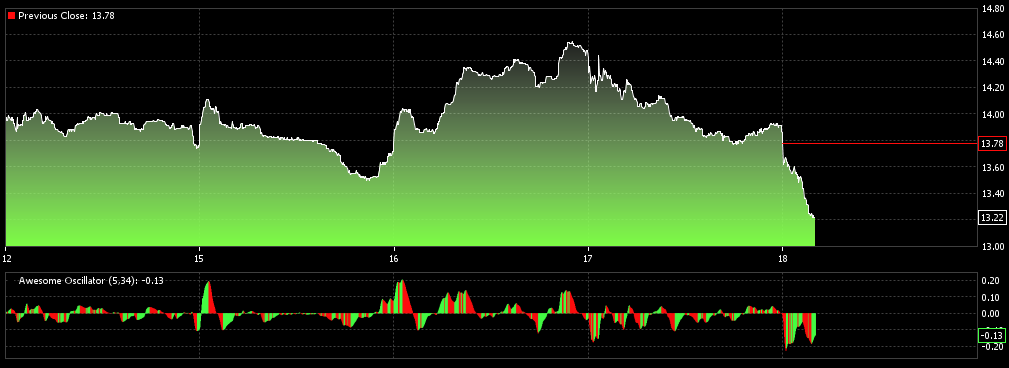Click the 0.10 oscillator axis label
1009x368 pixels.
coord(991,297)
